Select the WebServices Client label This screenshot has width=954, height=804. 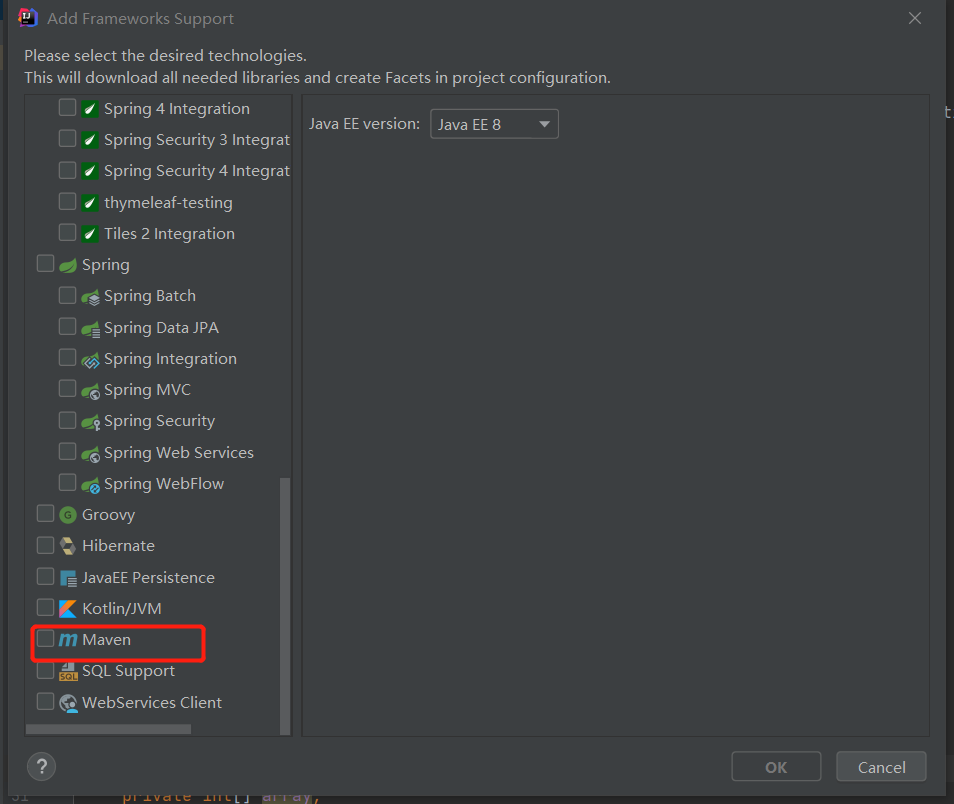coord(151,703)
